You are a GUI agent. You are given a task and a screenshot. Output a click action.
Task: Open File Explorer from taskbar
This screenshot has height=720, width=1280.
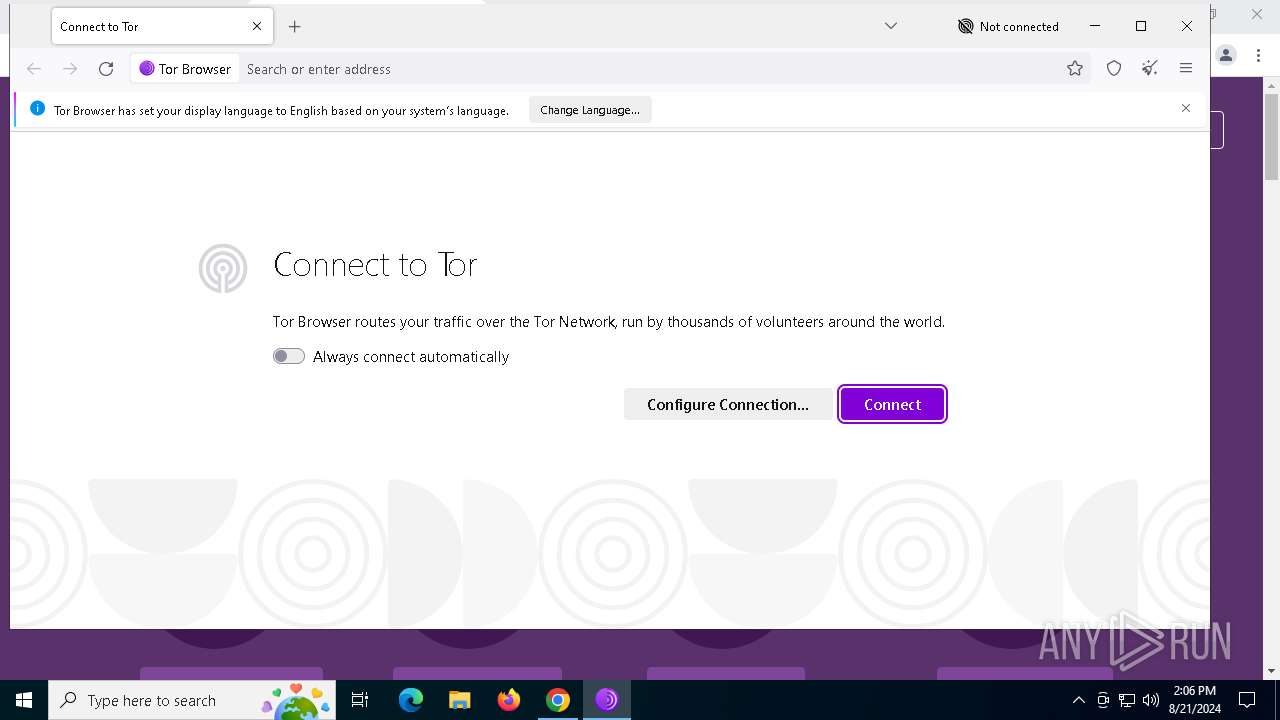460,700
